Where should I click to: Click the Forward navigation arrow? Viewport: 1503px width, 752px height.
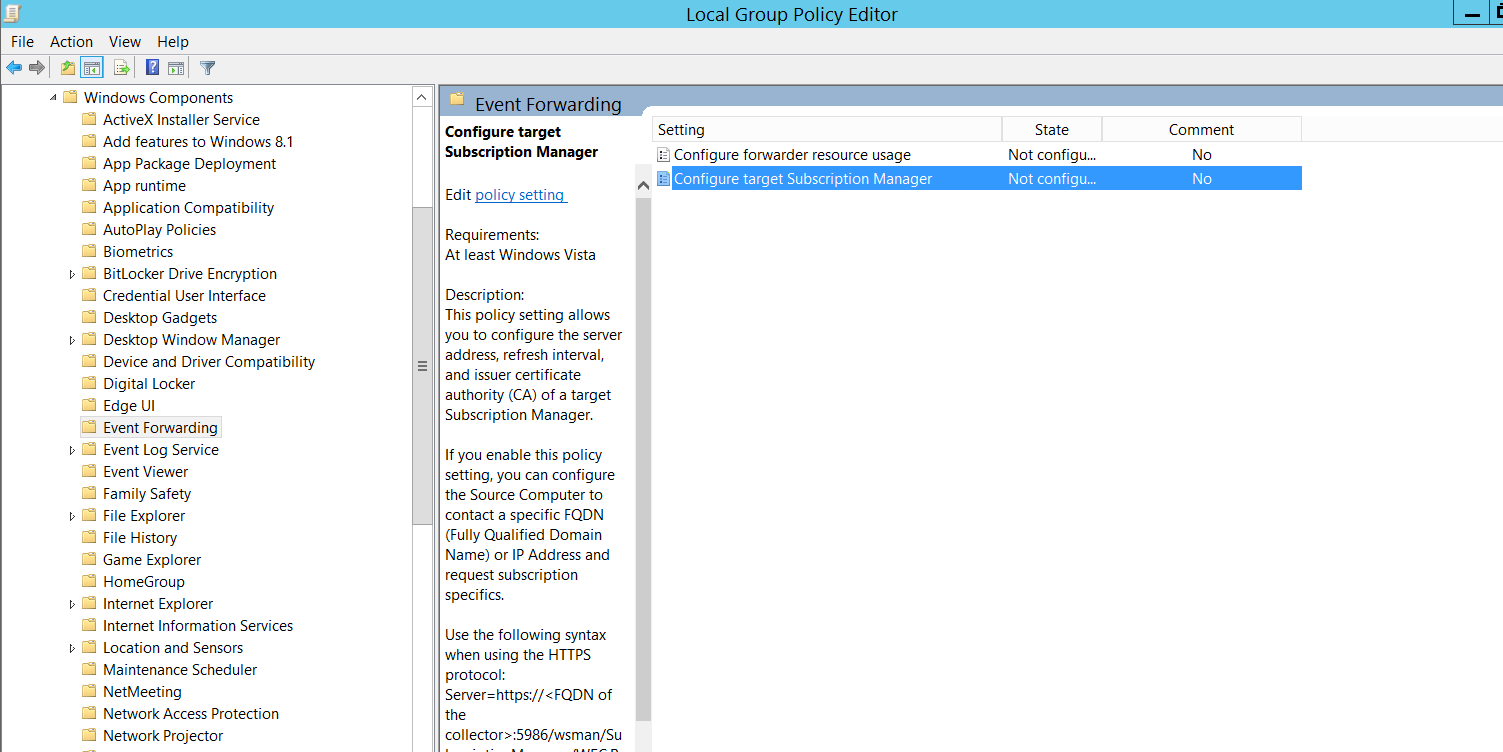[36, 67]
